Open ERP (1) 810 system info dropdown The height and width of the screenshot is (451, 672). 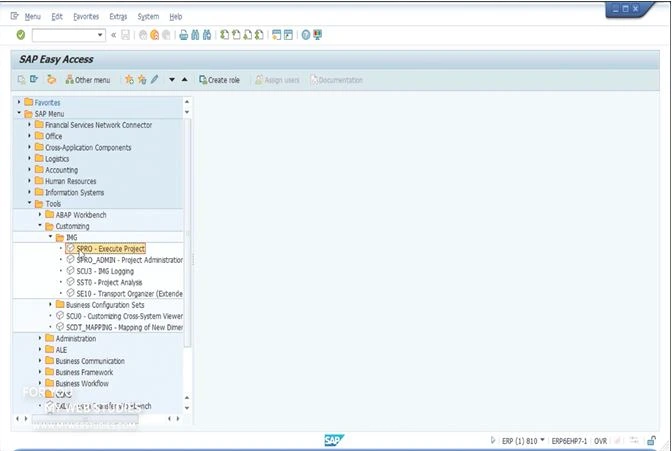point(543,440)
